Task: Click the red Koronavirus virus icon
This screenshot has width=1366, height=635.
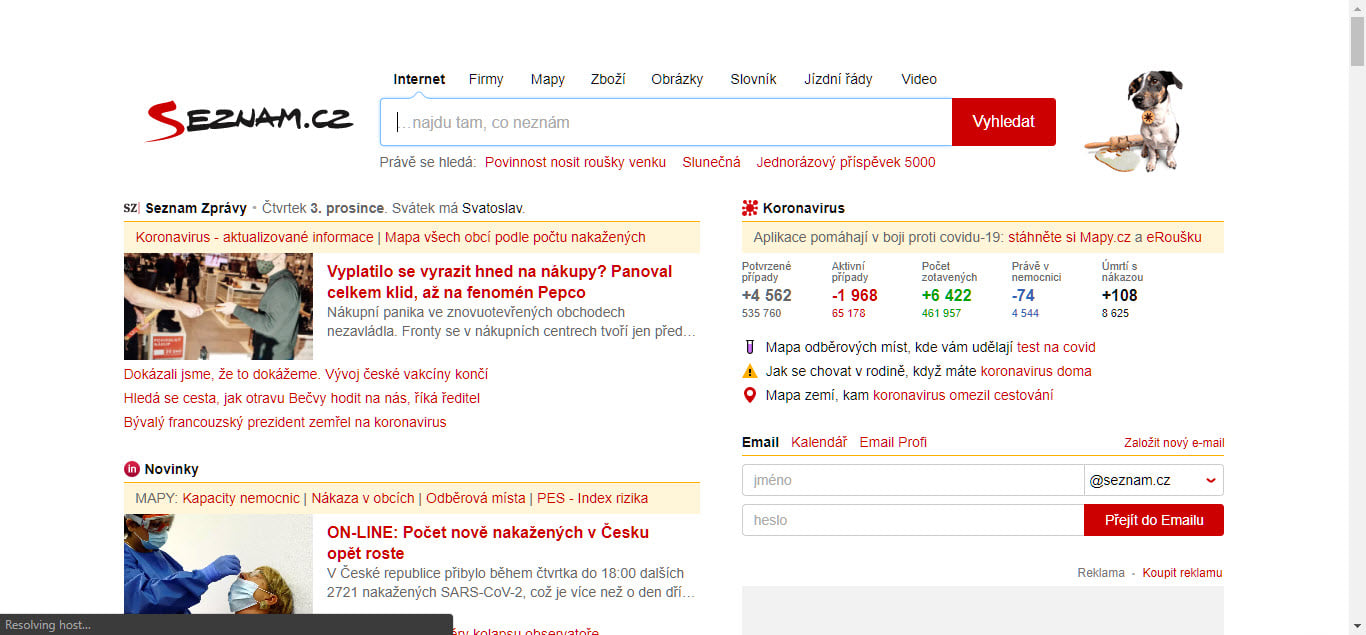Action: point(750,208)
